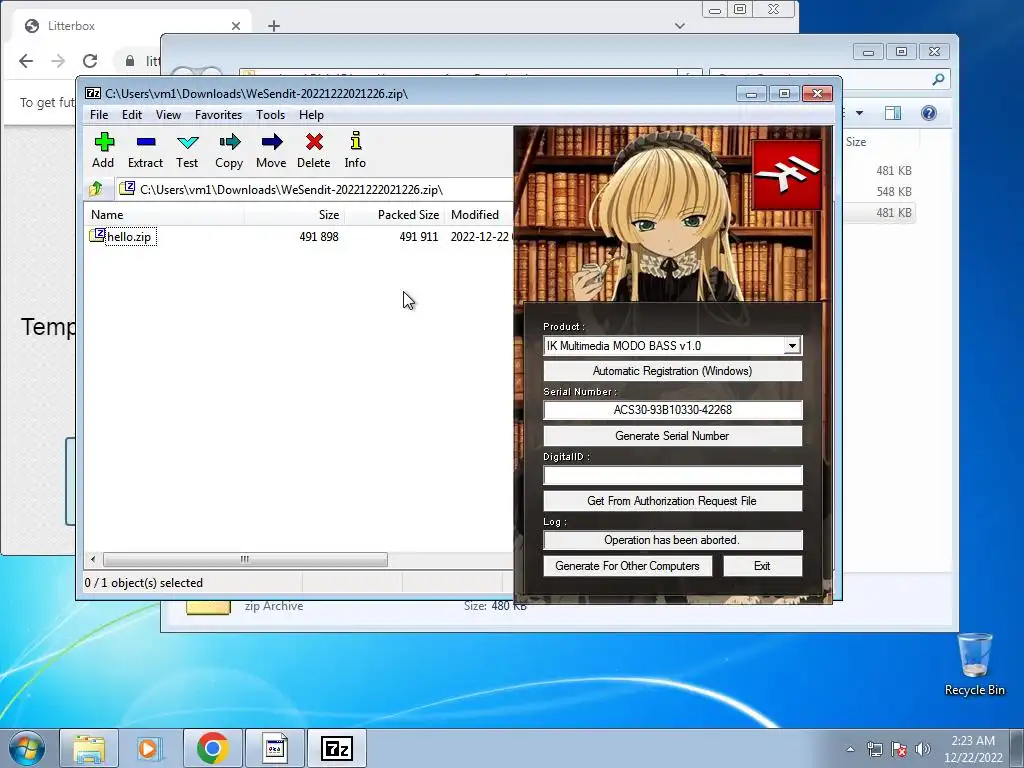The width and height of the screenshot is (1024, 768).
Task: Go up one folder level in 7-Zip
Action: click(x=96, y=189)
